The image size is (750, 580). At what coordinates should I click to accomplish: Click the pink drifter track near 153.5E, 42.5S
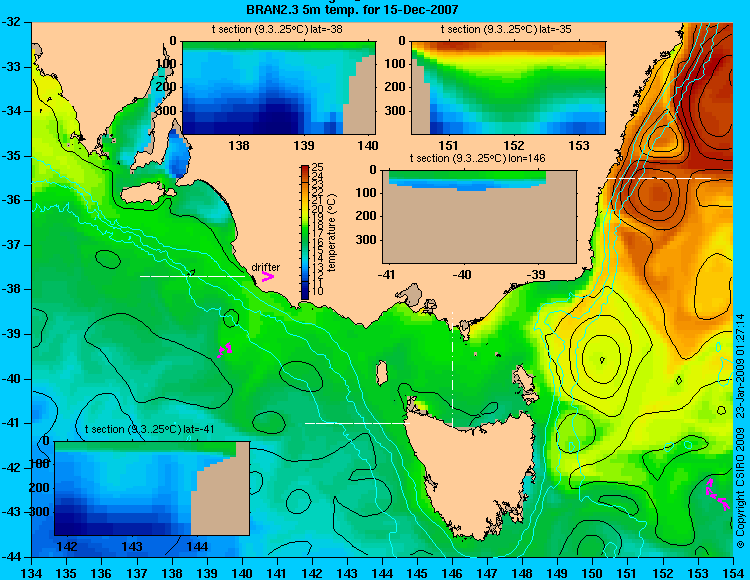(x=717, y=494)
